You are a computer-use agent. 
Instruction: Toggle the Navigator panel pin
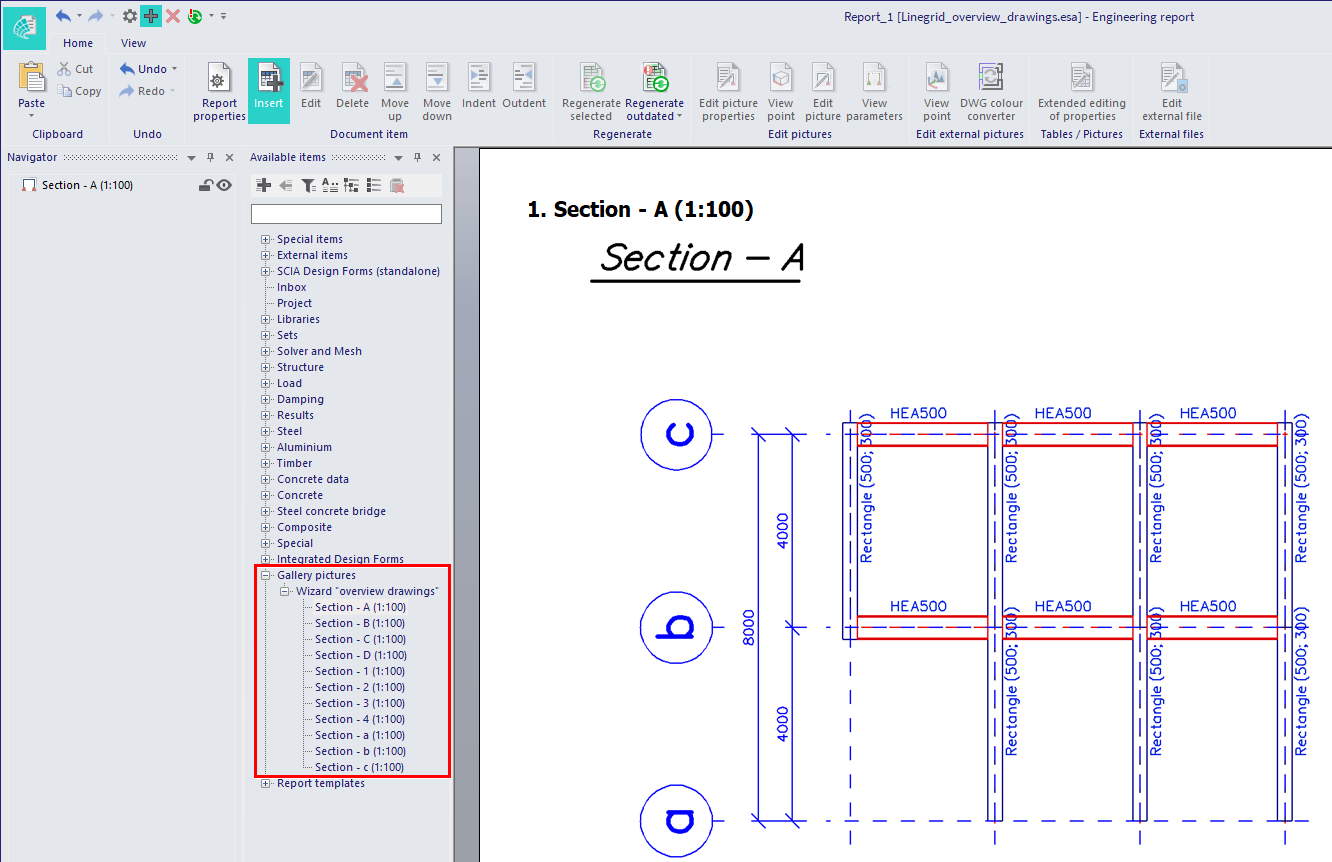(210, 158)
